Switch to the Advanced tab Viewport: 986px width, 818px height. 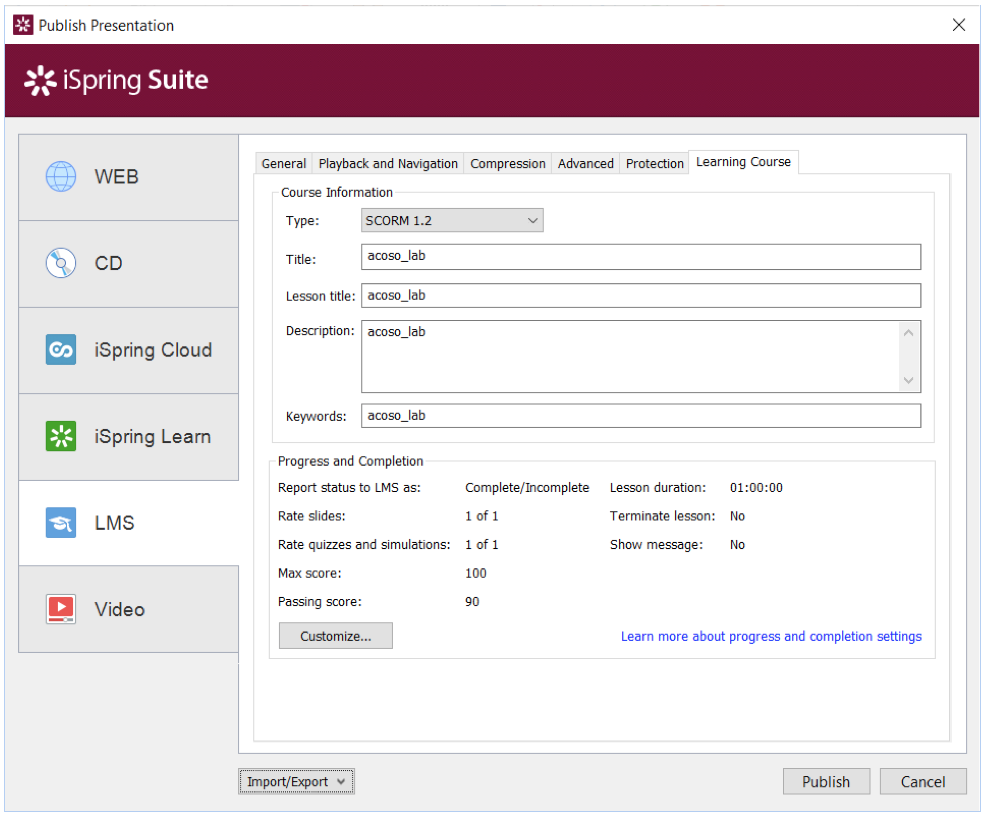coord(585,163)
